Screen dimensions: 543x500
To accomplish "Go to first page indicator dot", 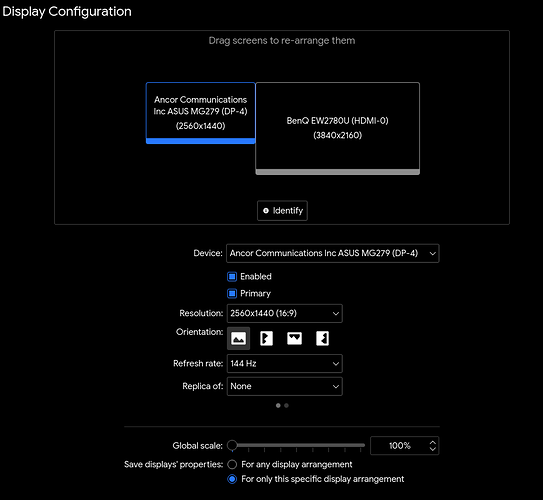I will click(278, 405).
